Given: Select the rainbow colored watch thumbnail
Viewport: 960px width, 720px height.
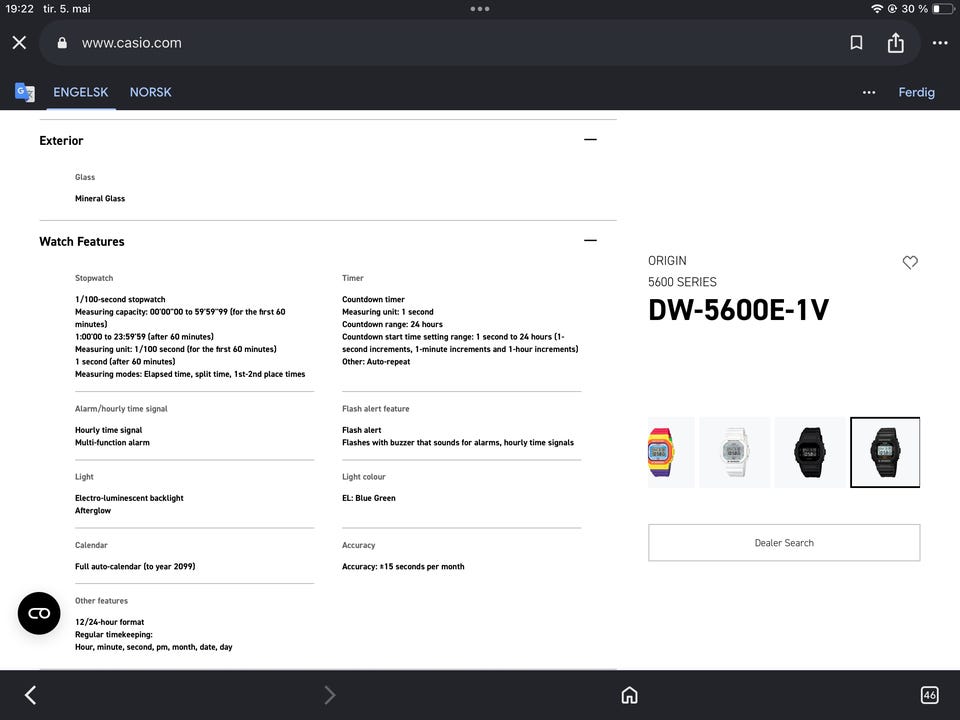Looking at the screenshot, I should pos(671,452).
